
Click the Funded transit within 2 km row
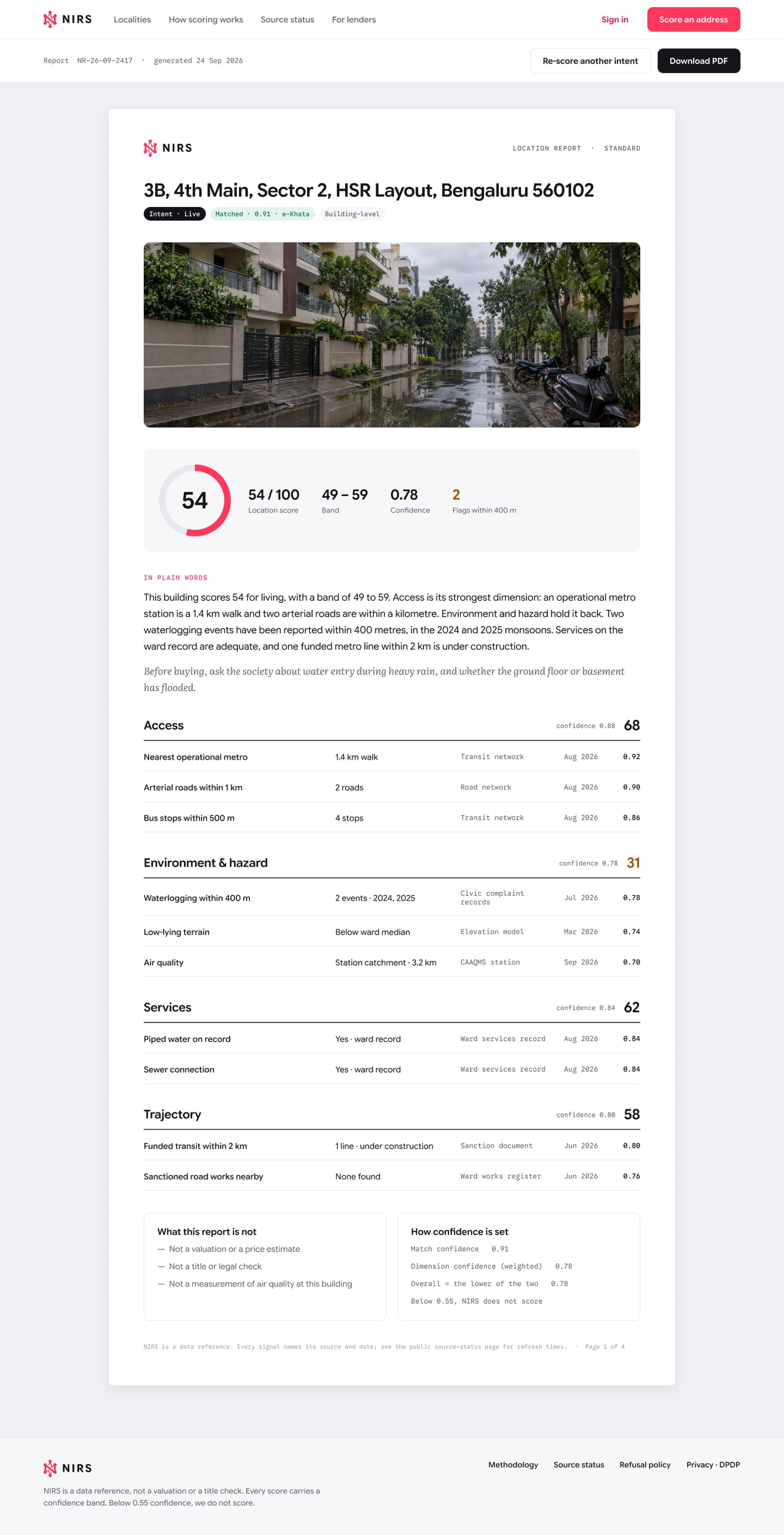coord(392,1146)
